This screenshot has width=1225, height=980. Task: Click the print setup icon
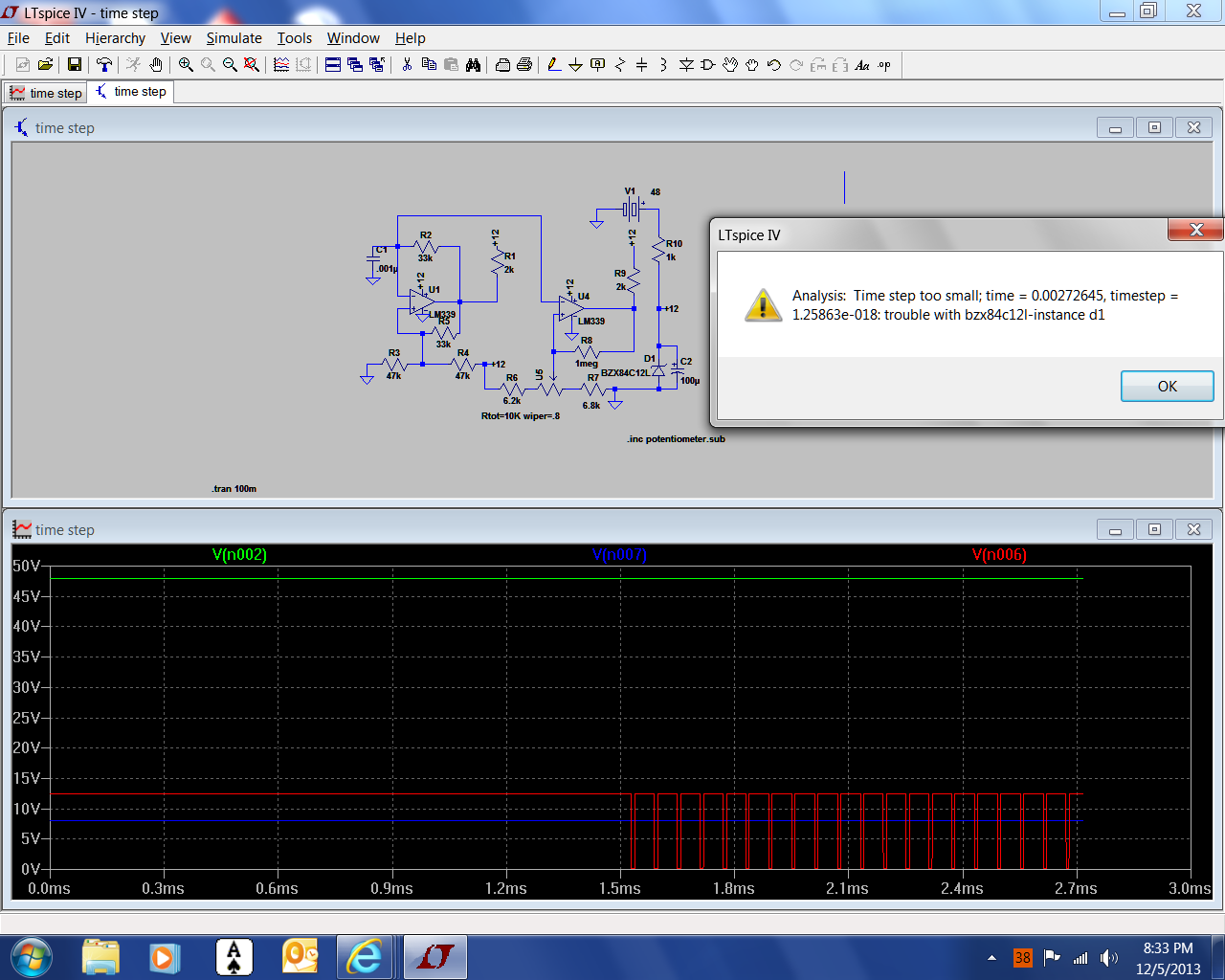(502, 65)
